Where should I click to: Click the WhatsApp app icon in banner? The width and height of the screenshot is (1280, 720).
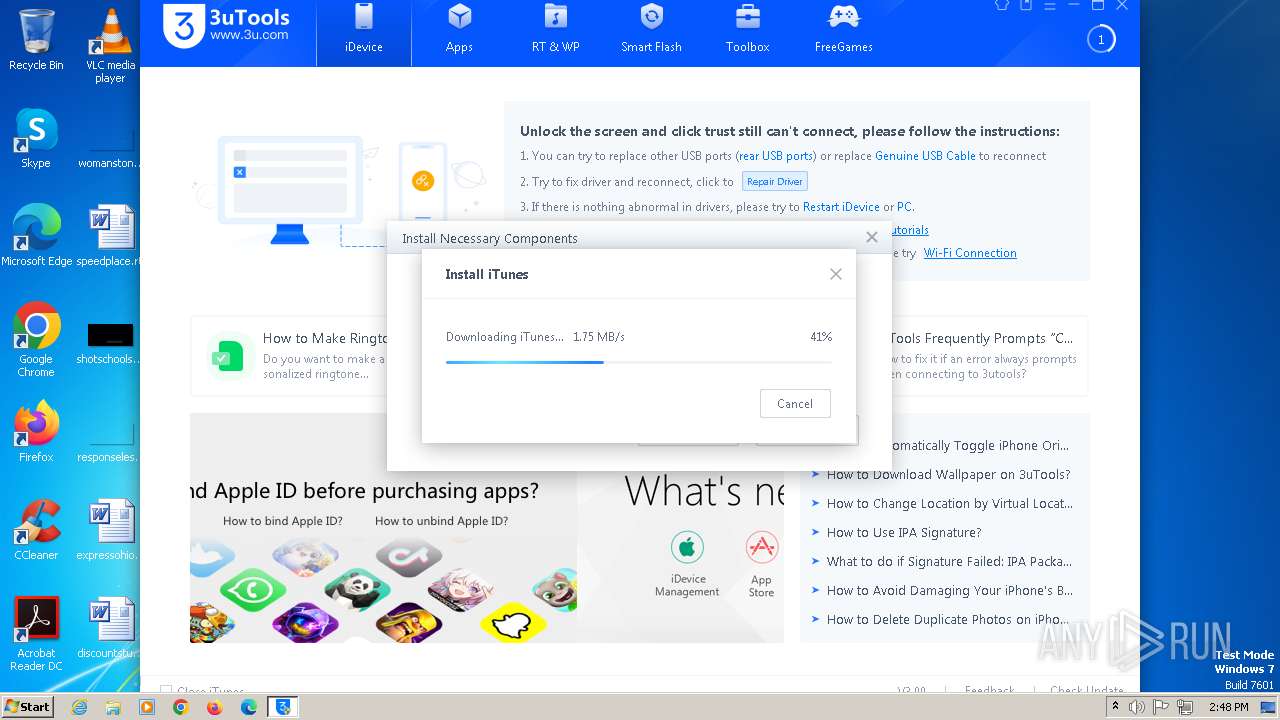point(252,590)
